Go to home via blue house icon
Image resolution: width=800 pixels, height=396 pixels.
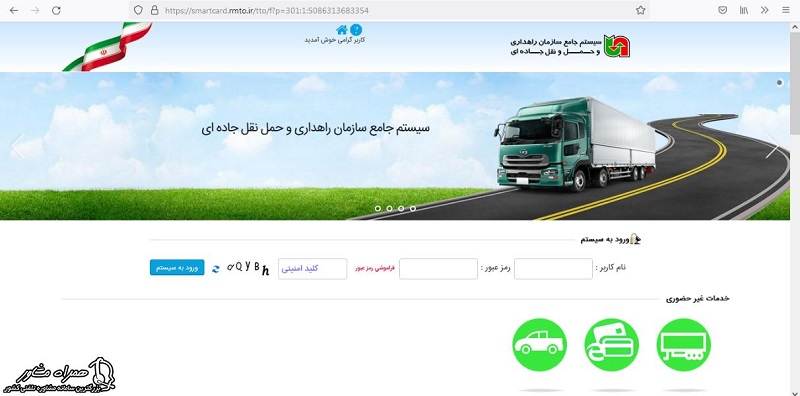[x=341, y=30]
